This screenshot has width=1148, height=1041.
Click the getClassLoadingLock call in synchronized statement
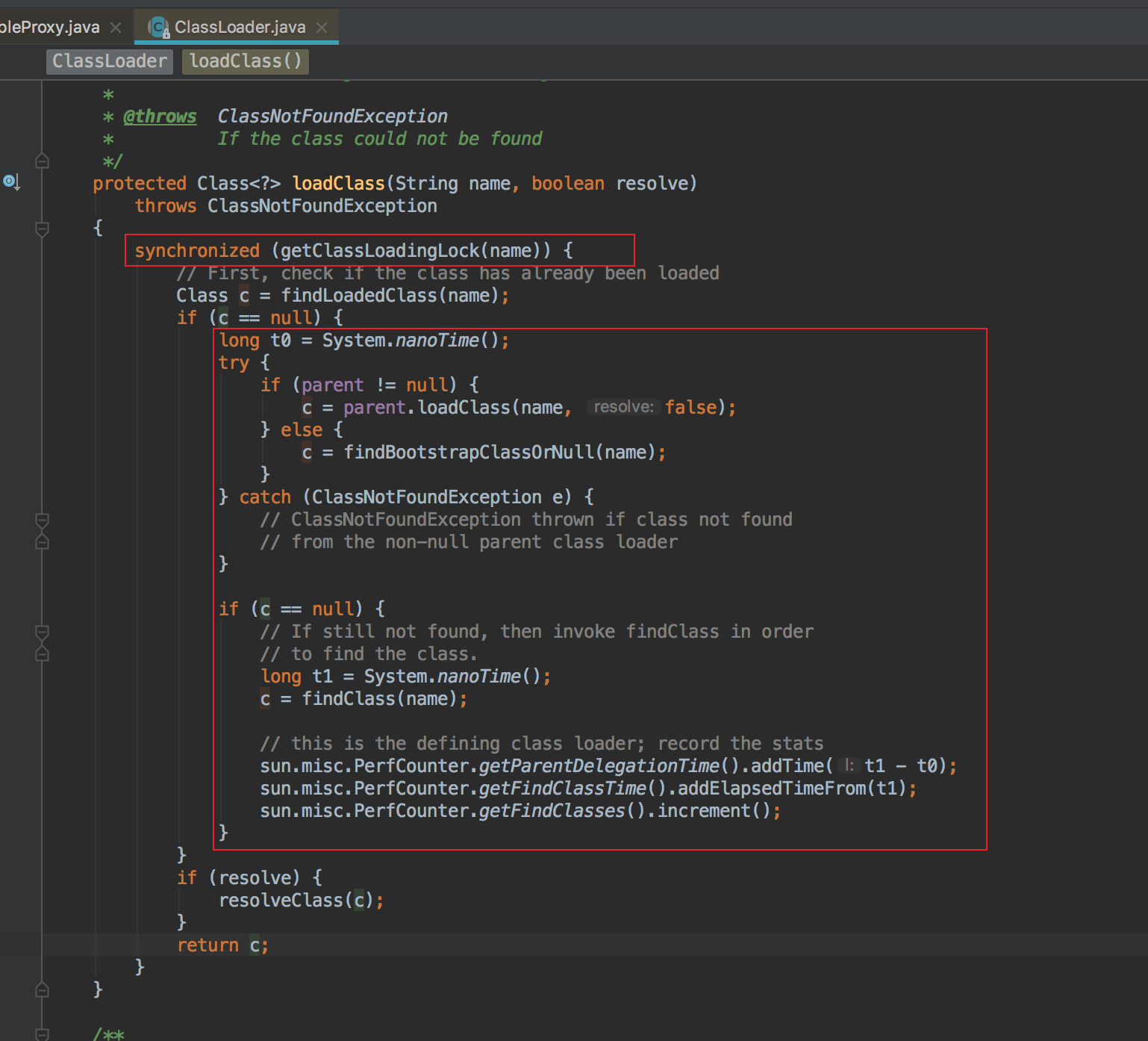point(379,251)
